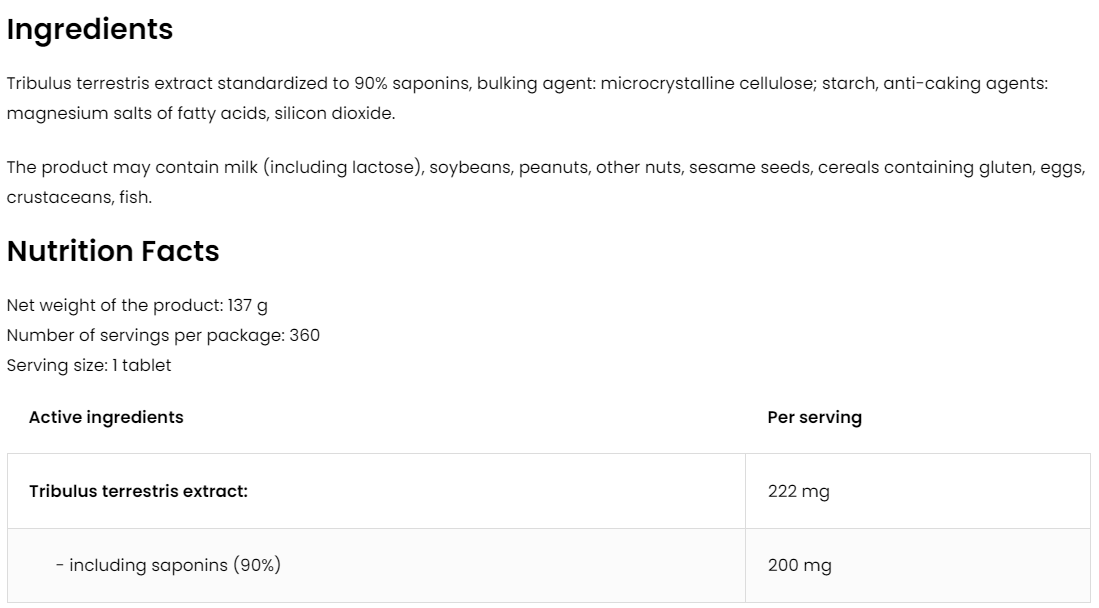Click the Nutrition Facts heading
Viewport: 1099px width, 608px height.
(x=113, y=251)
